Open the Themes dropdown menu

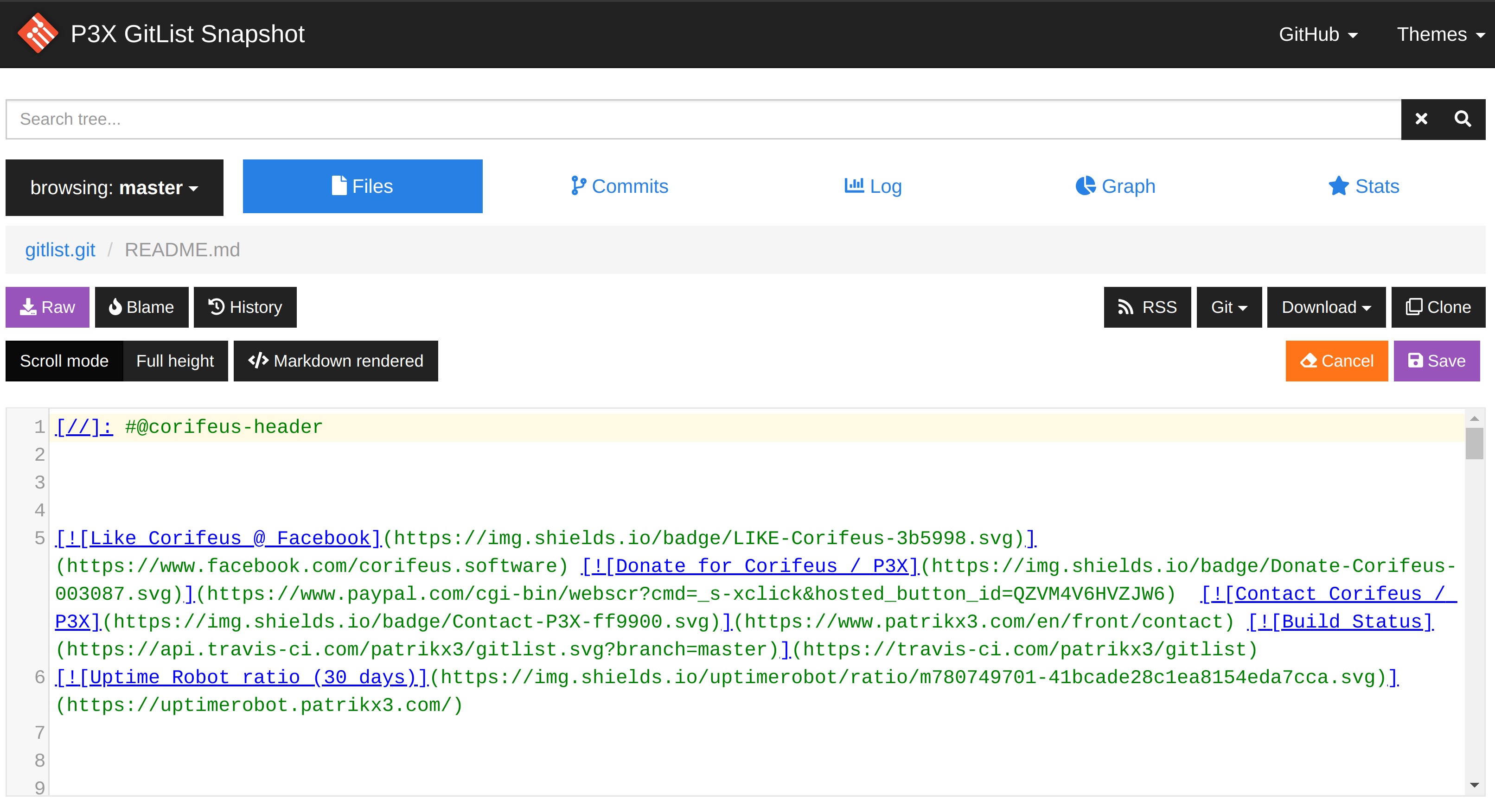tap(1440, 34)
